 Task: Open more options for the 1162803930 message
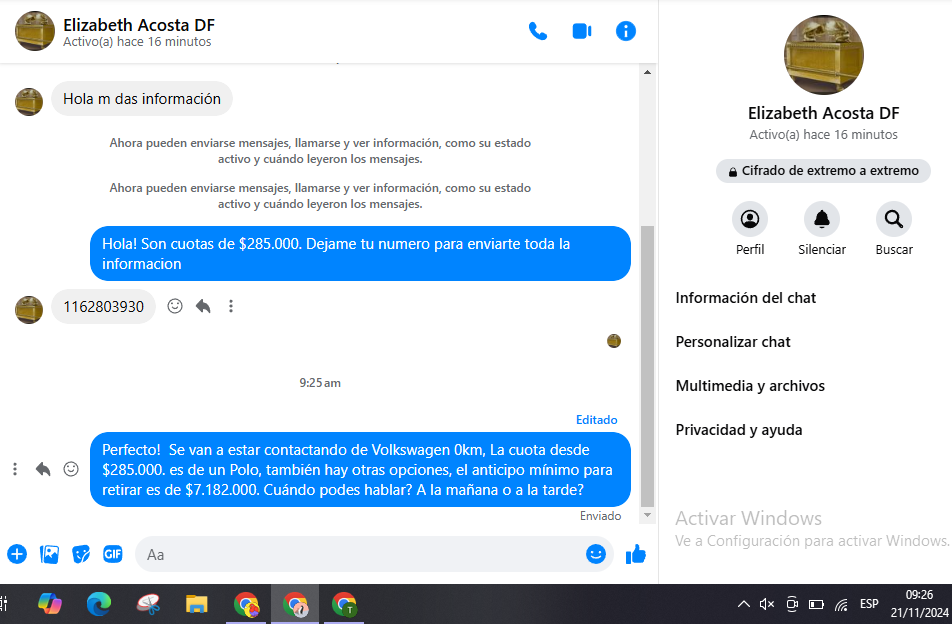(231, 306)
